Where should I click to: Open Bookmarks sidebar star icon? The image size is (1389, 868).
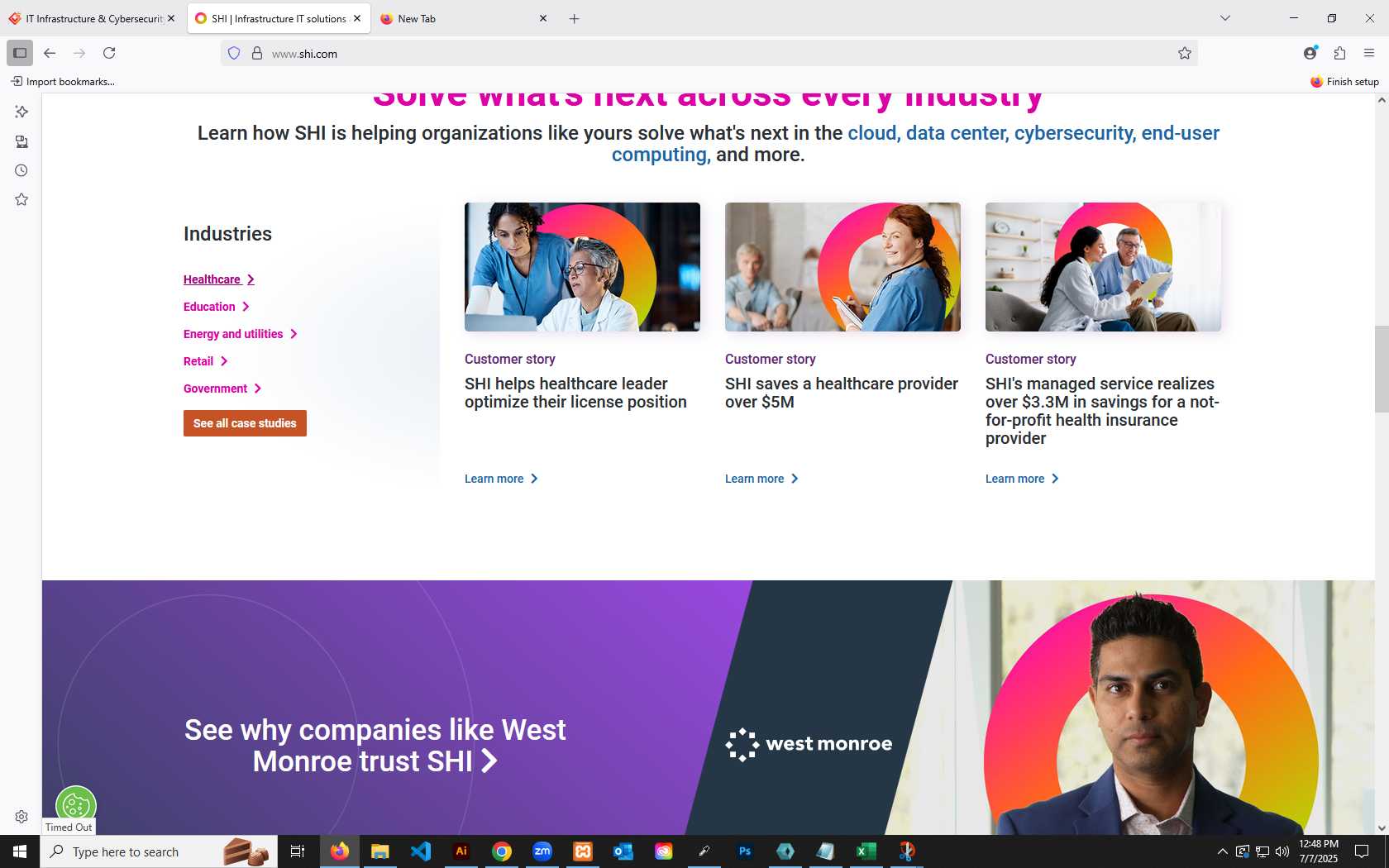[21, 199]
